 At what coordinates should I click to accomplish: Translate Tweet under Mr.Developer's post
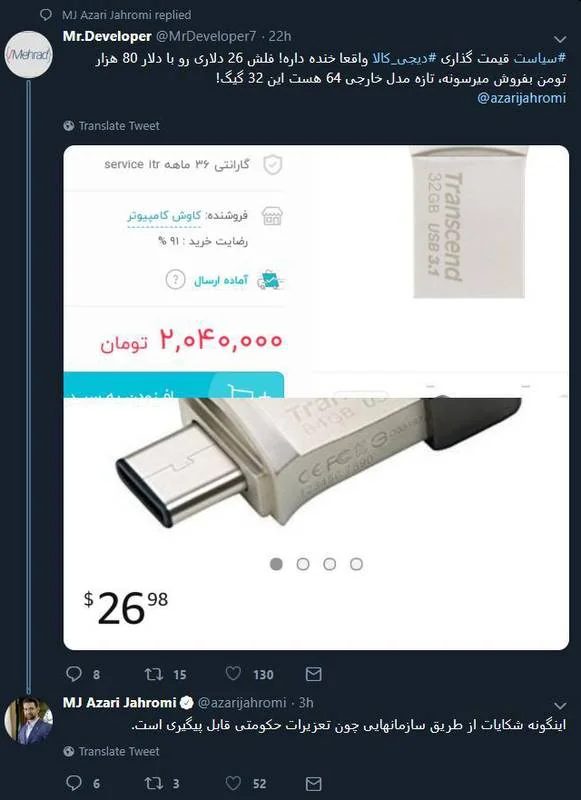112,126
